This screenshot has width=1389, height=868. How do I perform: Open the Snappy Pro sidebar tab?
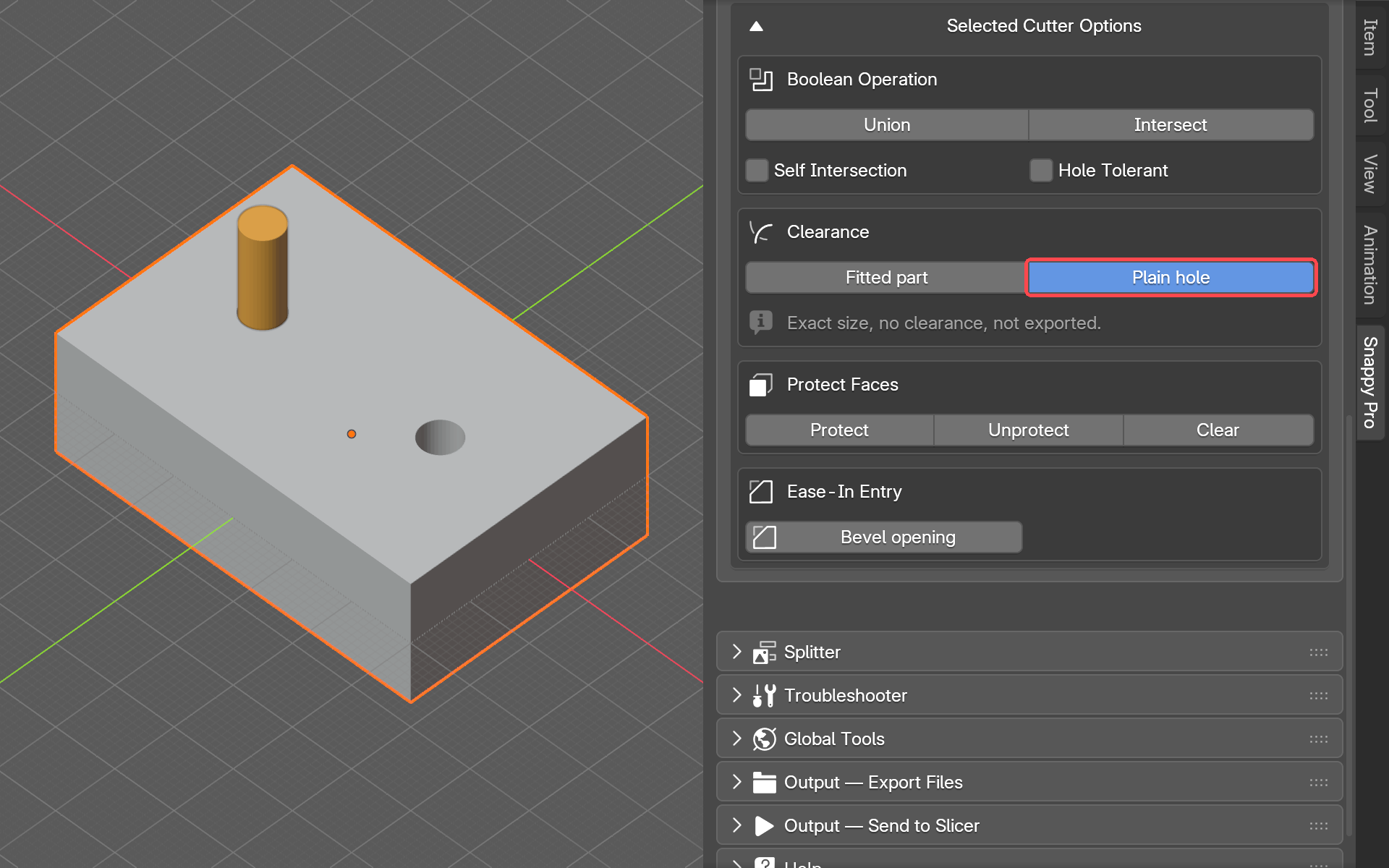pos(1370,382)
